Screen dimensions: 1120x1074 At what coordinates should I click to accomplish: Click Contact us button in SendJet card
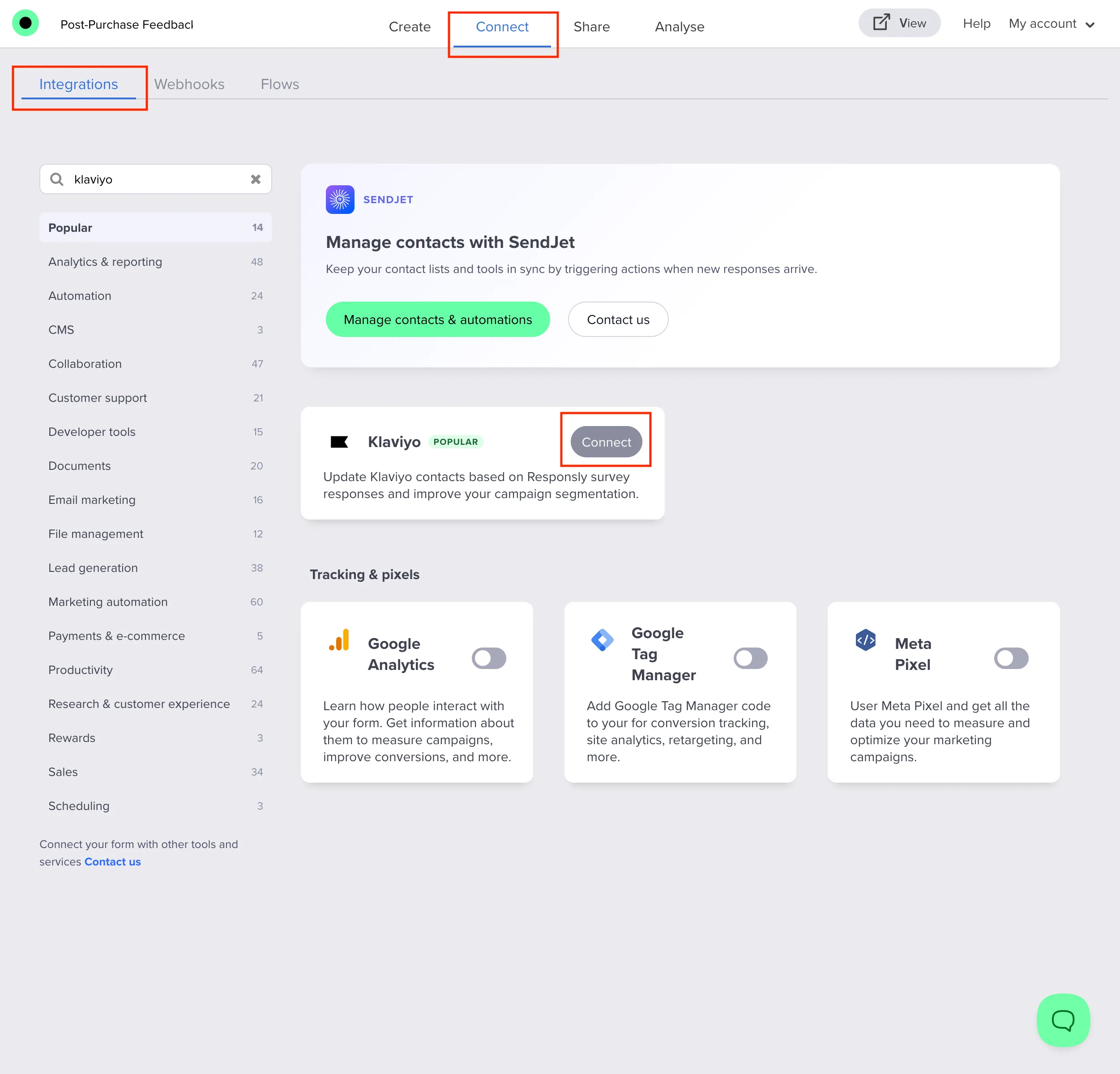point(618,320)
